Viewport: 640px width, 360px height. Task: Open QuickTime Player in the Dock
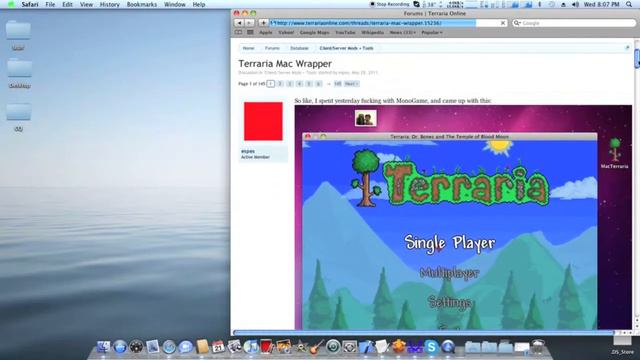(x=448, y=347)
